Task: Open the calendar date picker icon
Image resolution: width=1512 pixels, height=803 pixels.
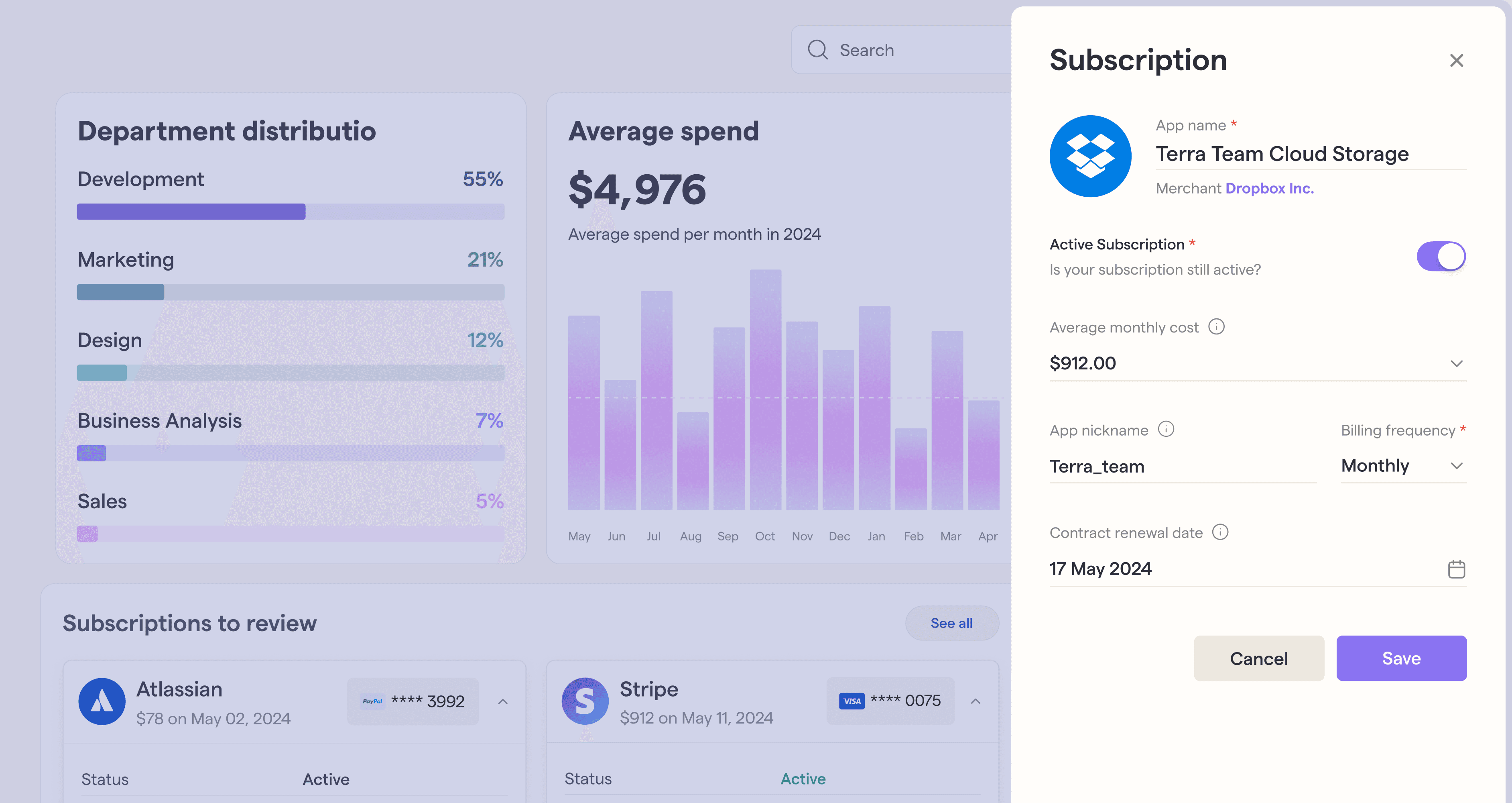Action: pyautogui.click(x=1456, y=569)
